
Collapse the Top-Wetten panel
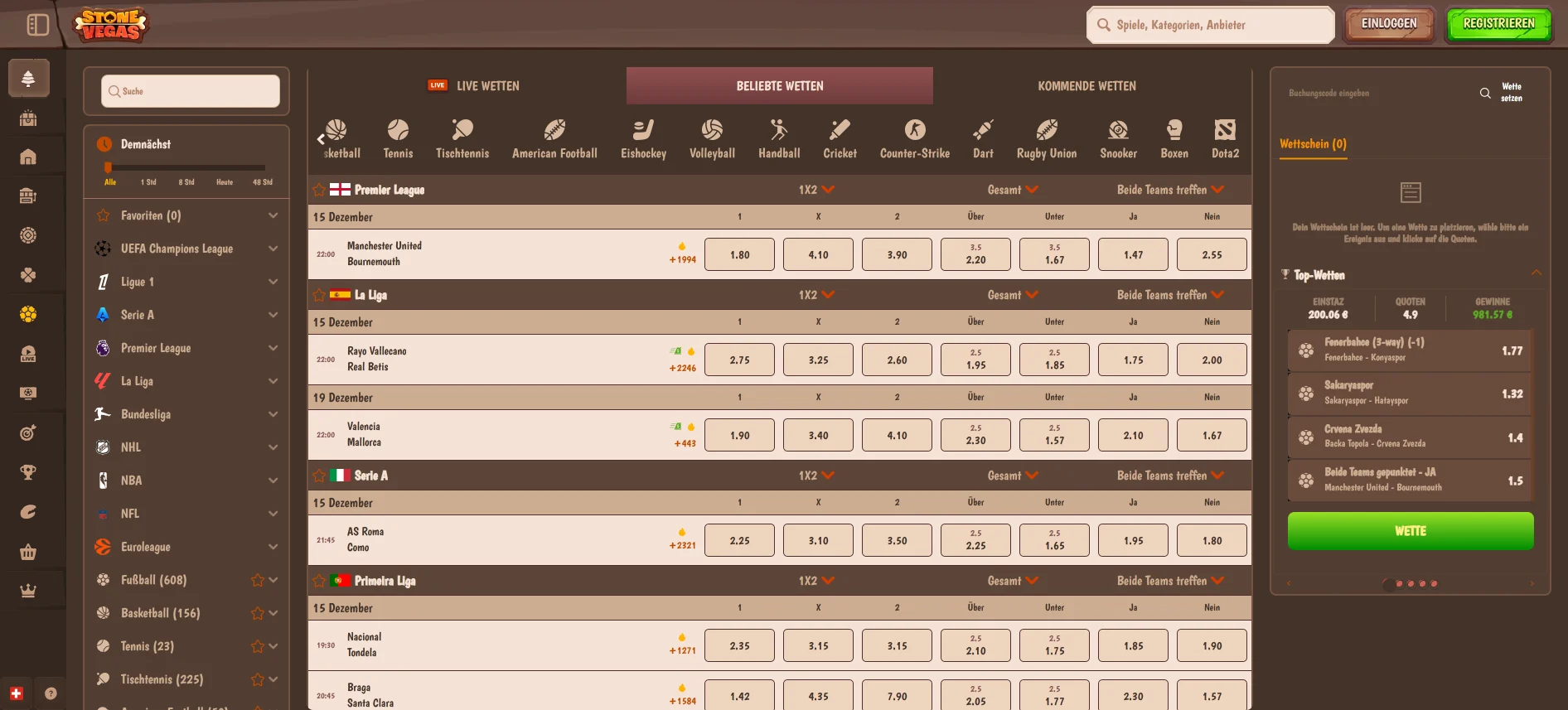(1537, 273)
